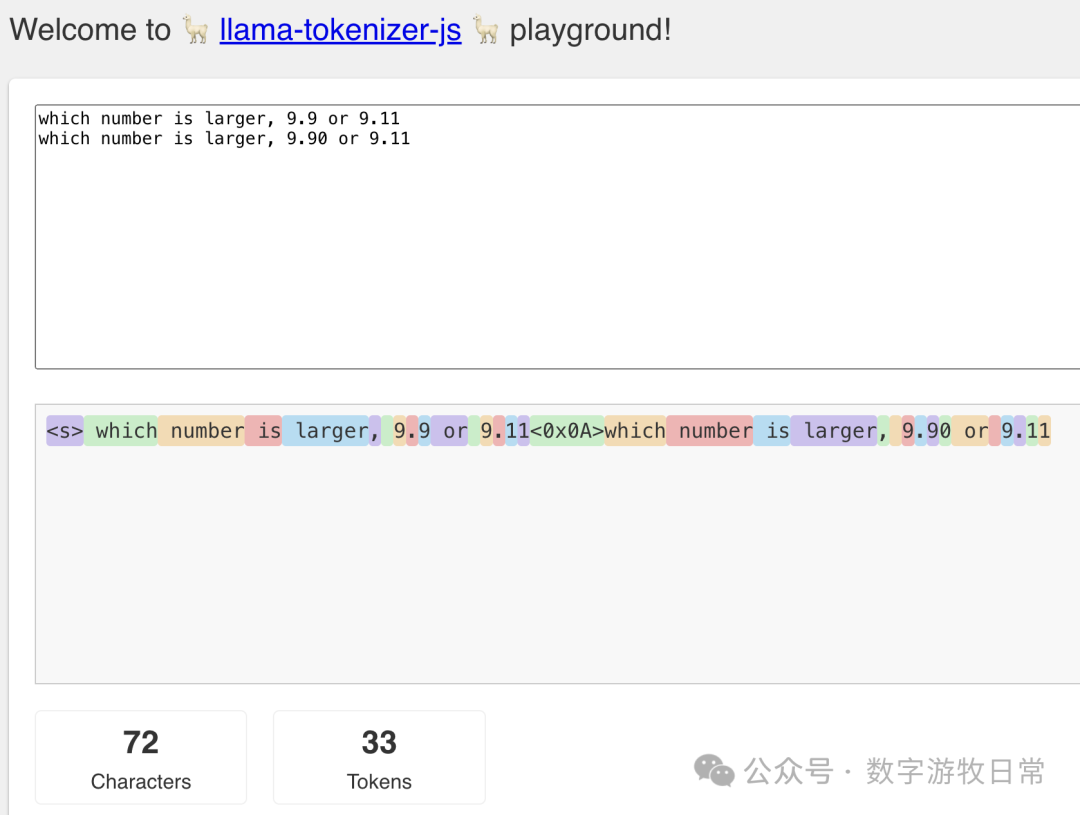Select the orange 'which' token after the newline
1080x815 pixels.
pyautogui.click(x=635, y=431)
